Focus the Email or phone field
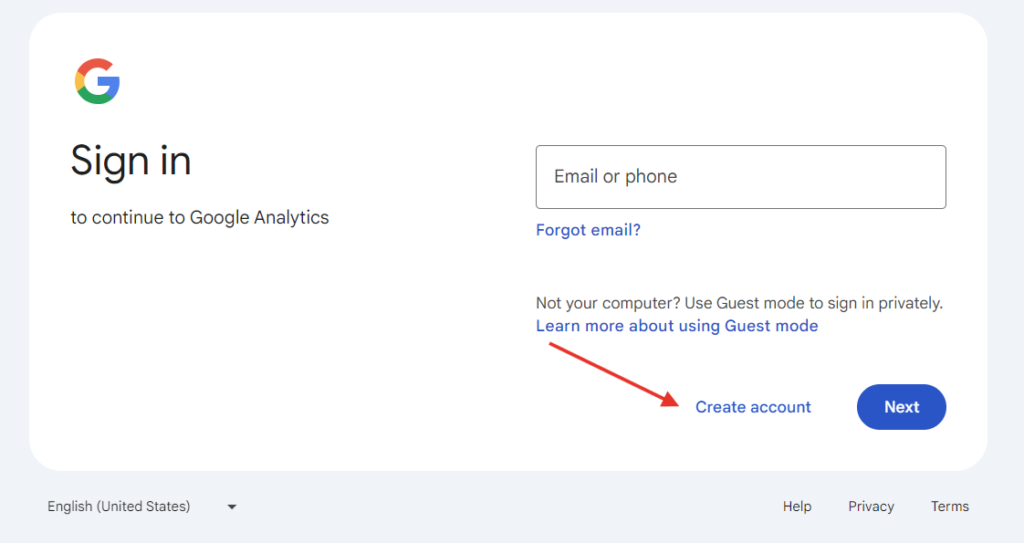The image size is (1024, 543). (x=741, y=177)
